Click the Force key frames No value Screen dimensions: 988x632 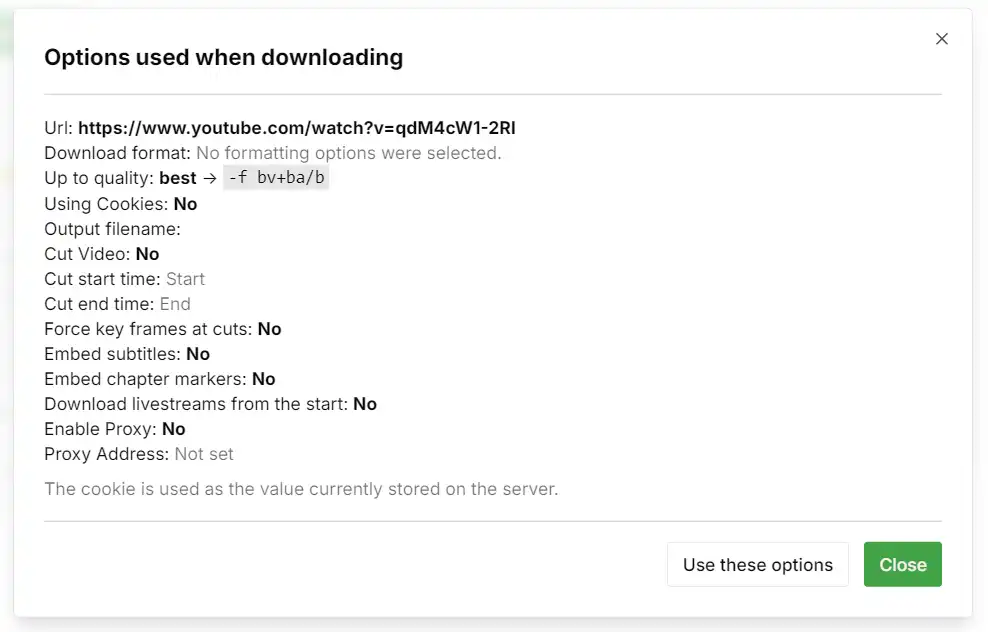pyautogui.click(x=269, y=329)
